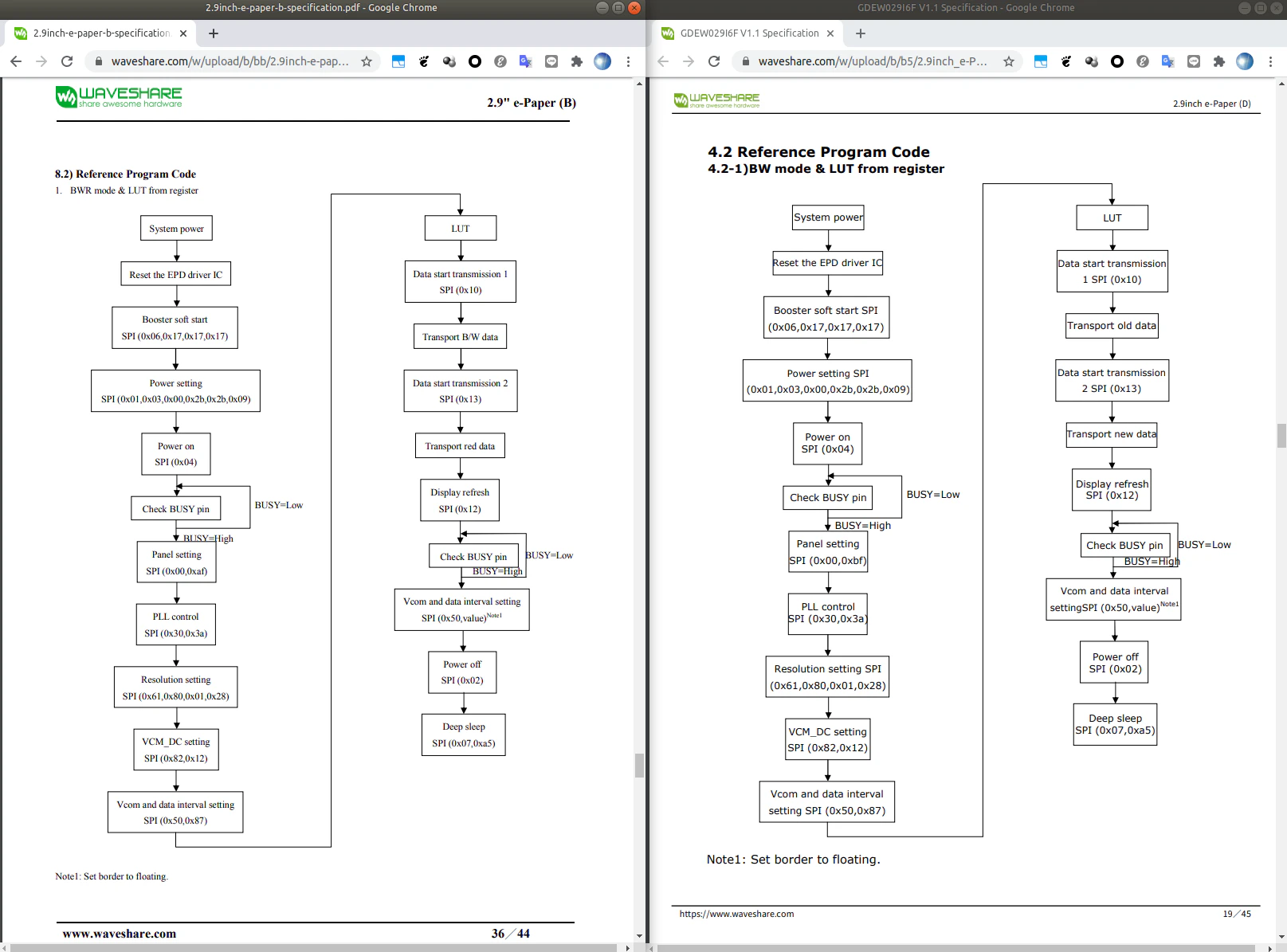Click the left window address bar URL
Screen dimensions: 1287x952
tap(230, 61)
